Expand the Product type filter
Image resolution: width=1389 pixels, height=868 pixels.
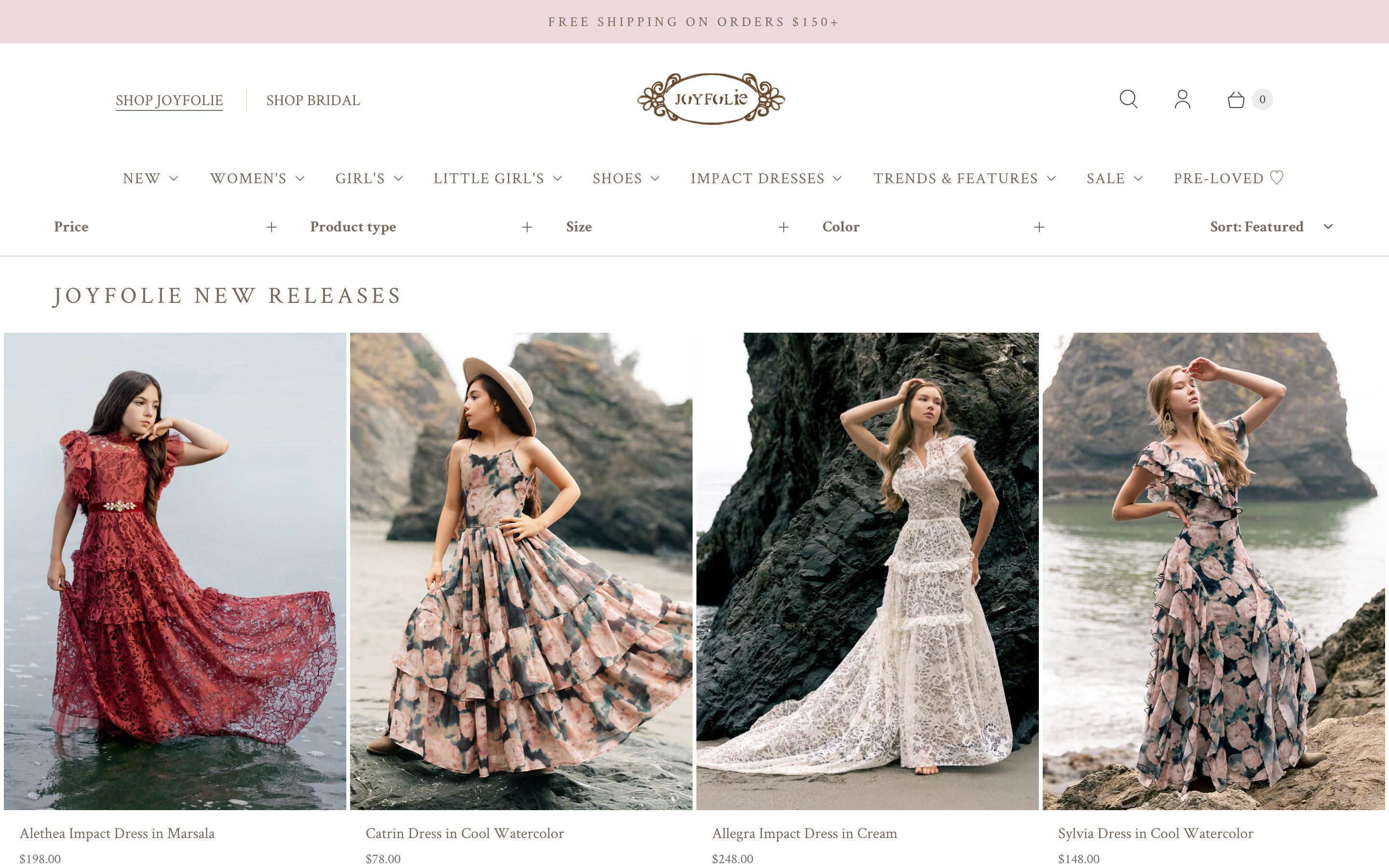pos(526,227)
